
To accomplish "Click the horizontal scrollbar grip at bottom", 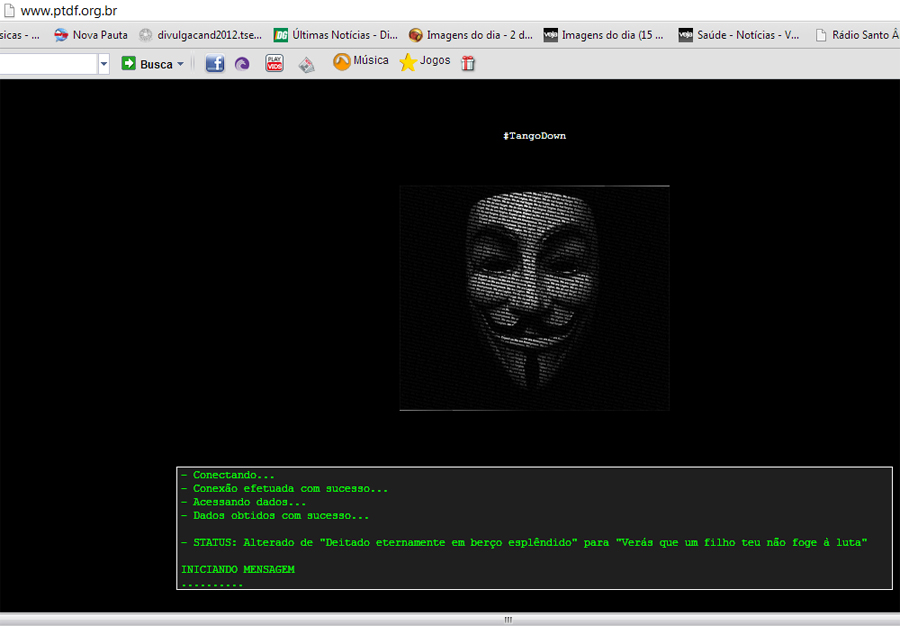I will click(508, 620).
